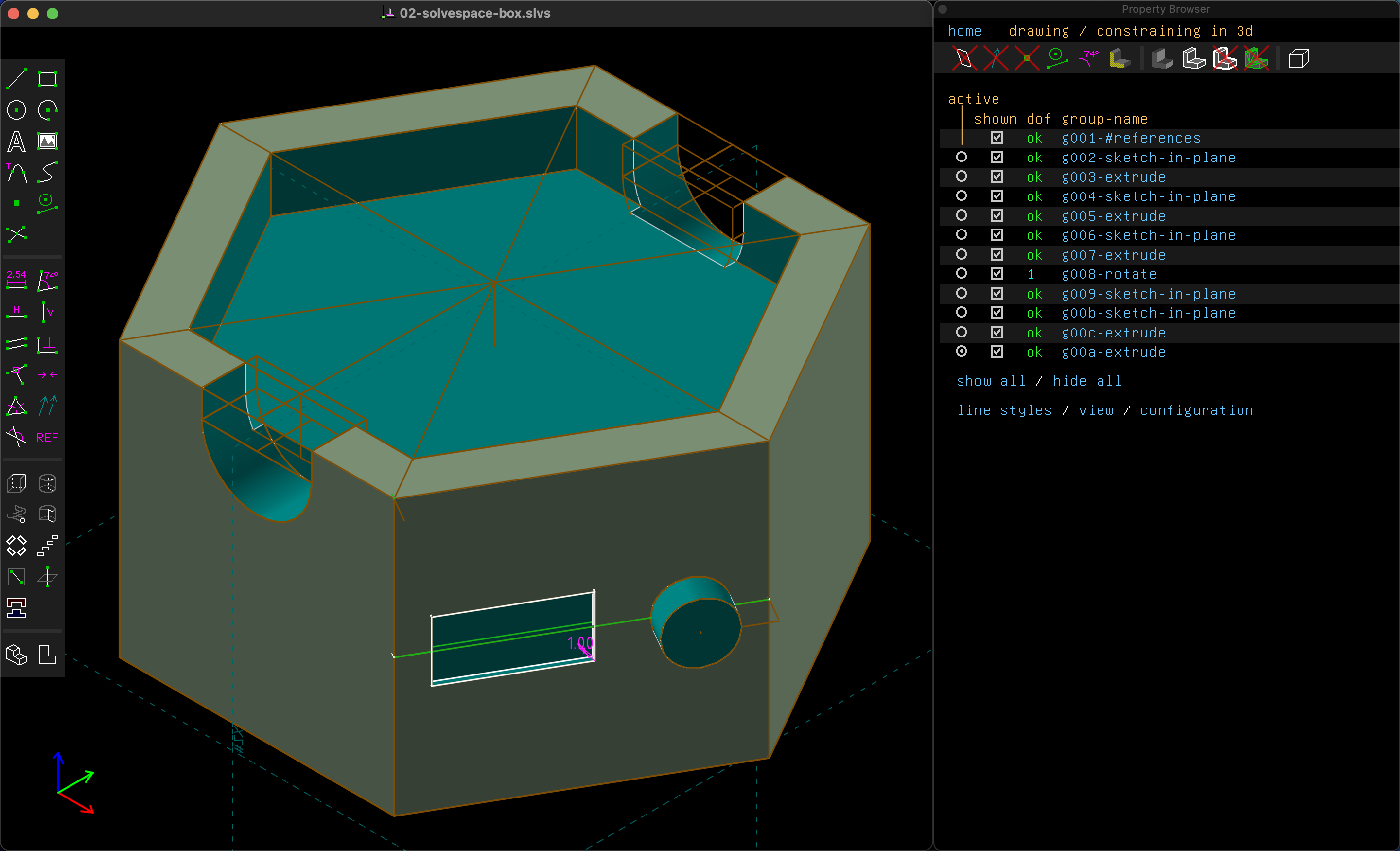This screenshot has width=1400, height=851.
Task: Click the hide all link
Action: pos(1086,381)
